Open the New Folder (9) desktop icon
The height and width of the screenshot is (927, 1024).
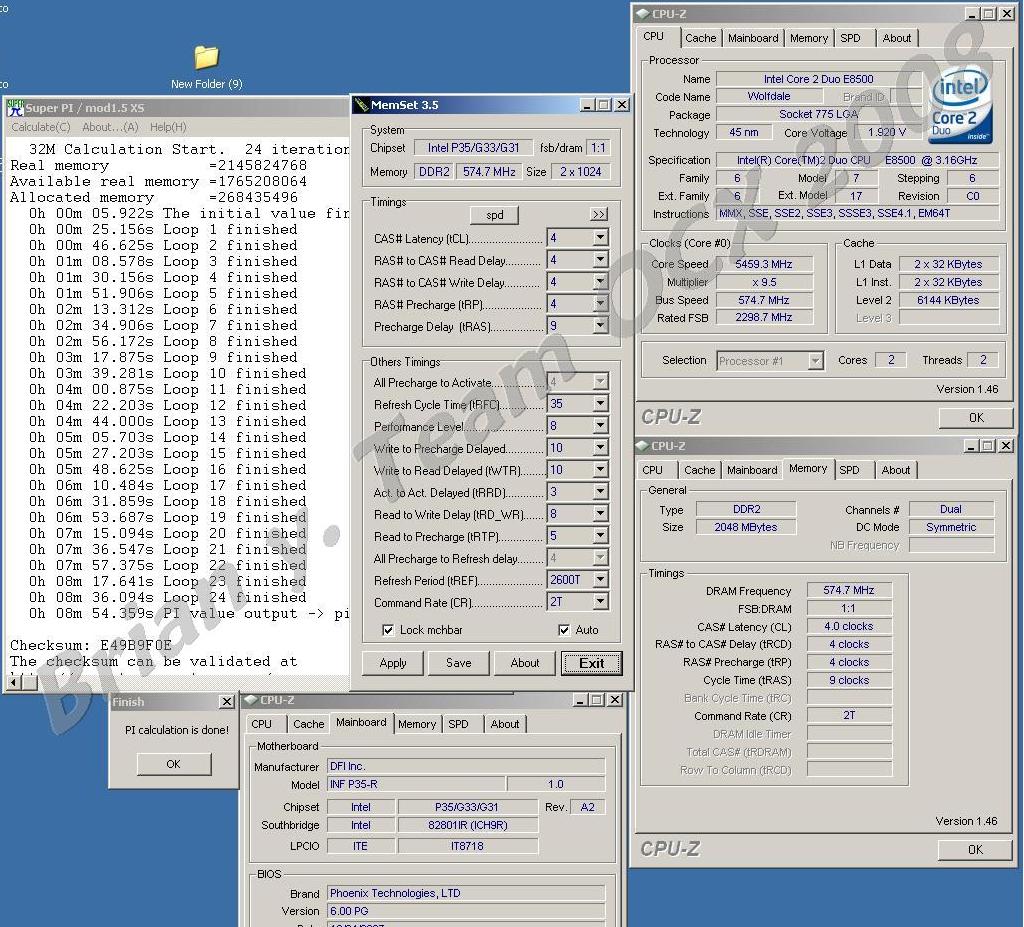pos(206,57)
